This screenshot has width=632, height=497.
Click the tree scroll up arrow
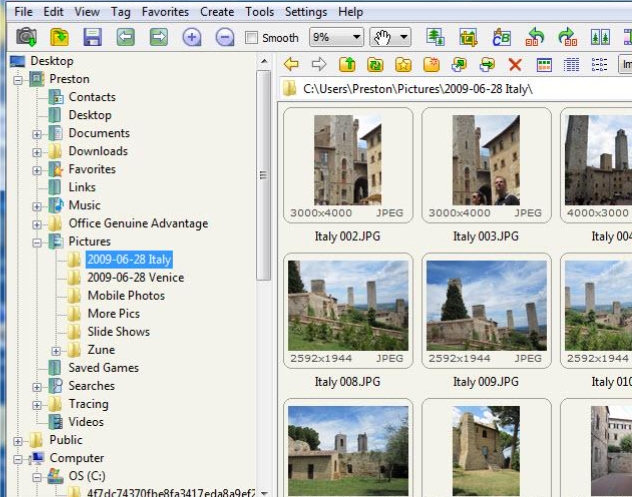point(264,62)
